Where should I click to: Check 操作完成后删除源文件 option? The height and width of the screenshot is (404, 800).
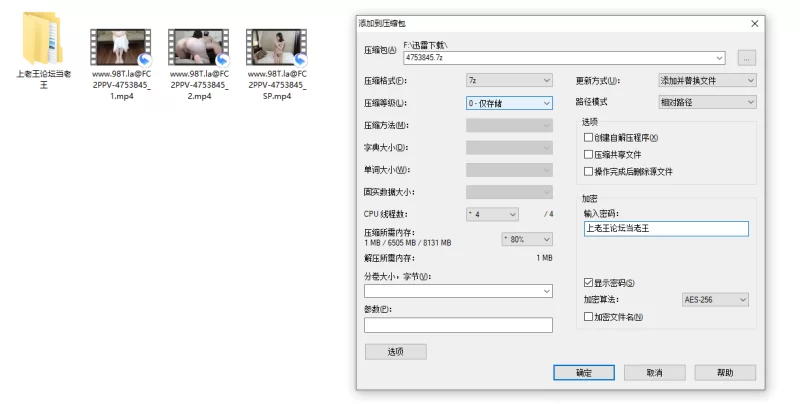click(588, 171)
